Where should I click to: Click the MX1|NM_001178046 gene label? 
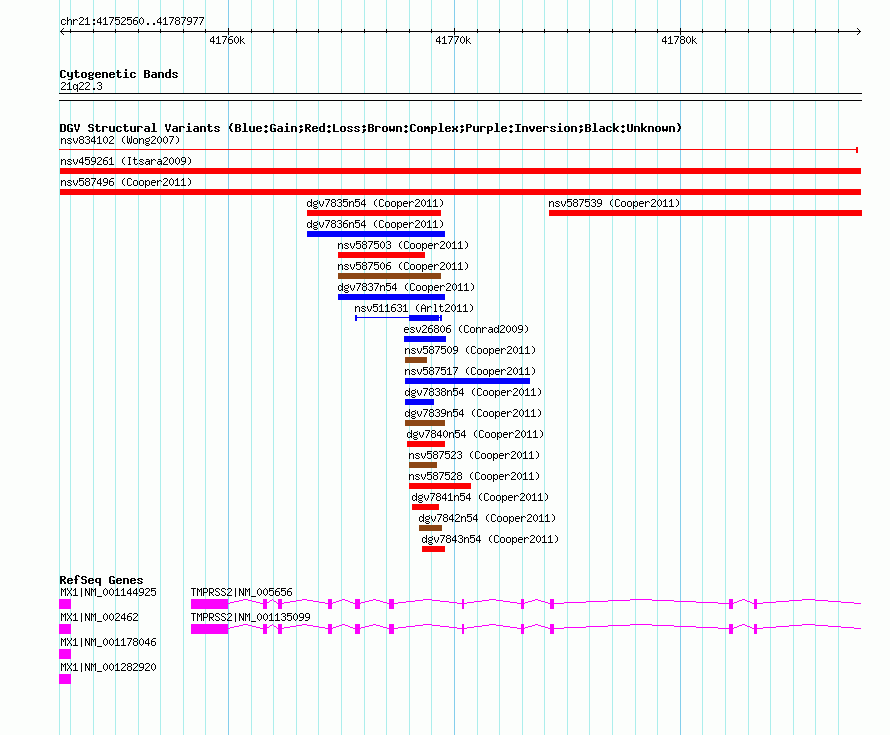point(108,642)
